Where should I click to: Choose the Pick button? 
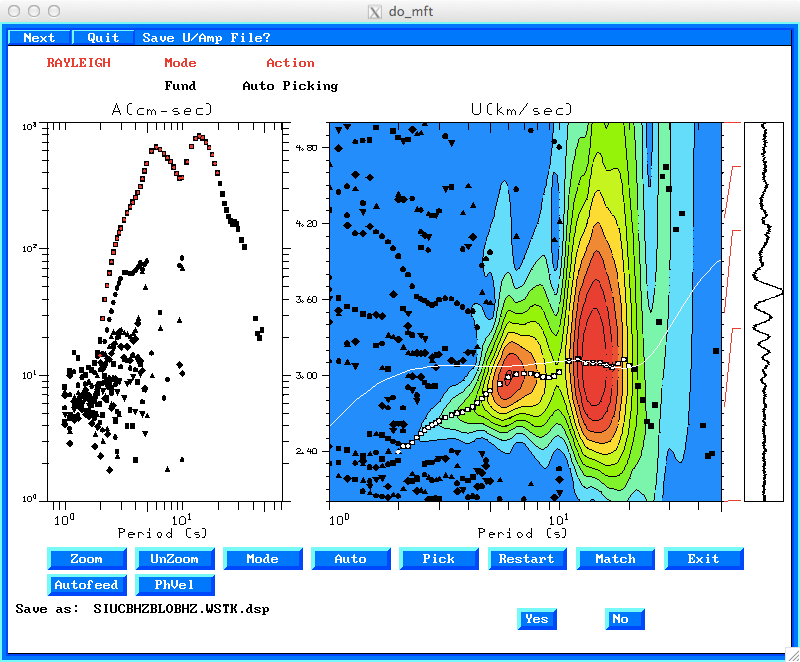click(439, 559)
